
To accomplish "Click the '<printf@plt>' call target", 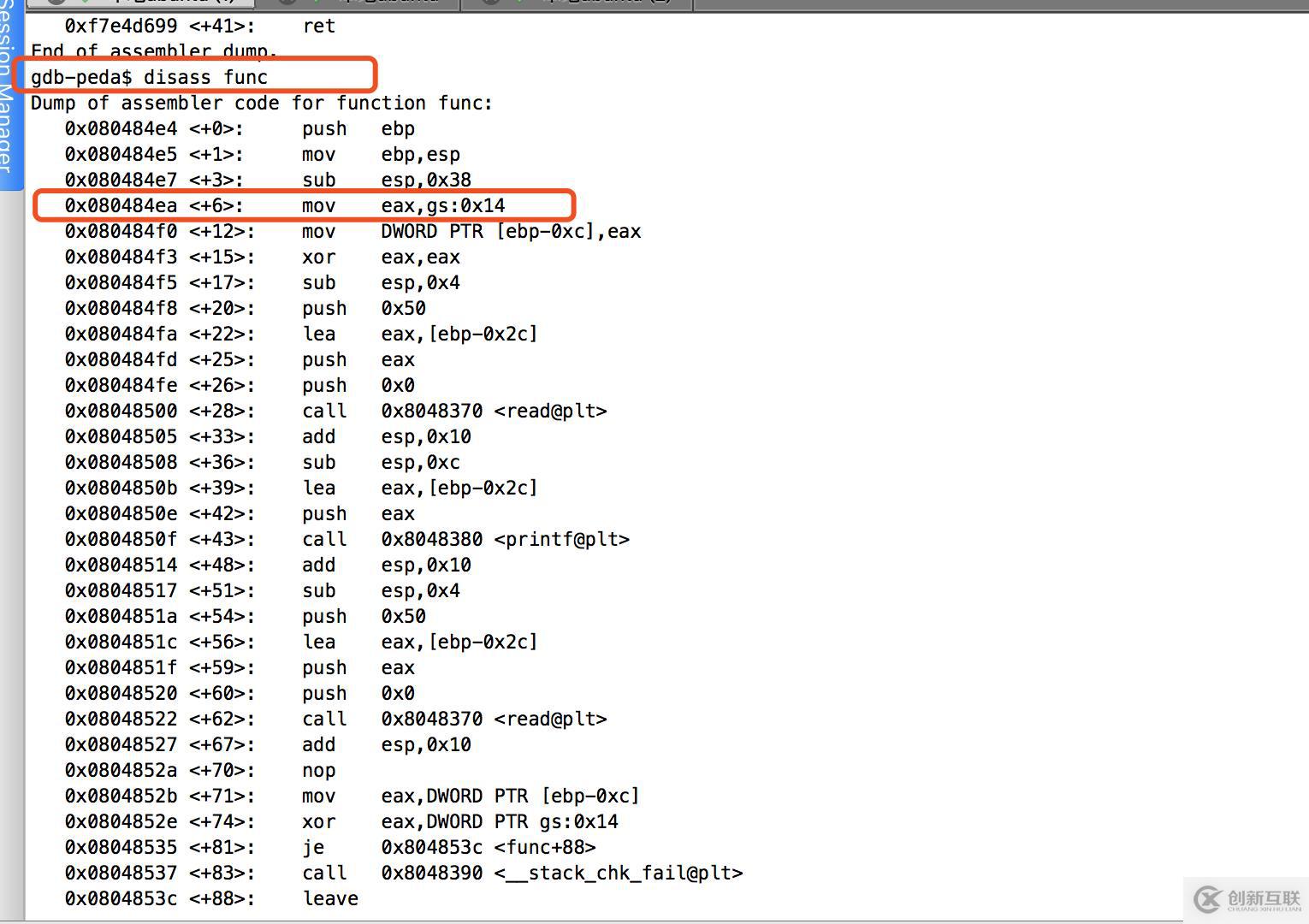I will pyautogui.click(x=562, y=539).
